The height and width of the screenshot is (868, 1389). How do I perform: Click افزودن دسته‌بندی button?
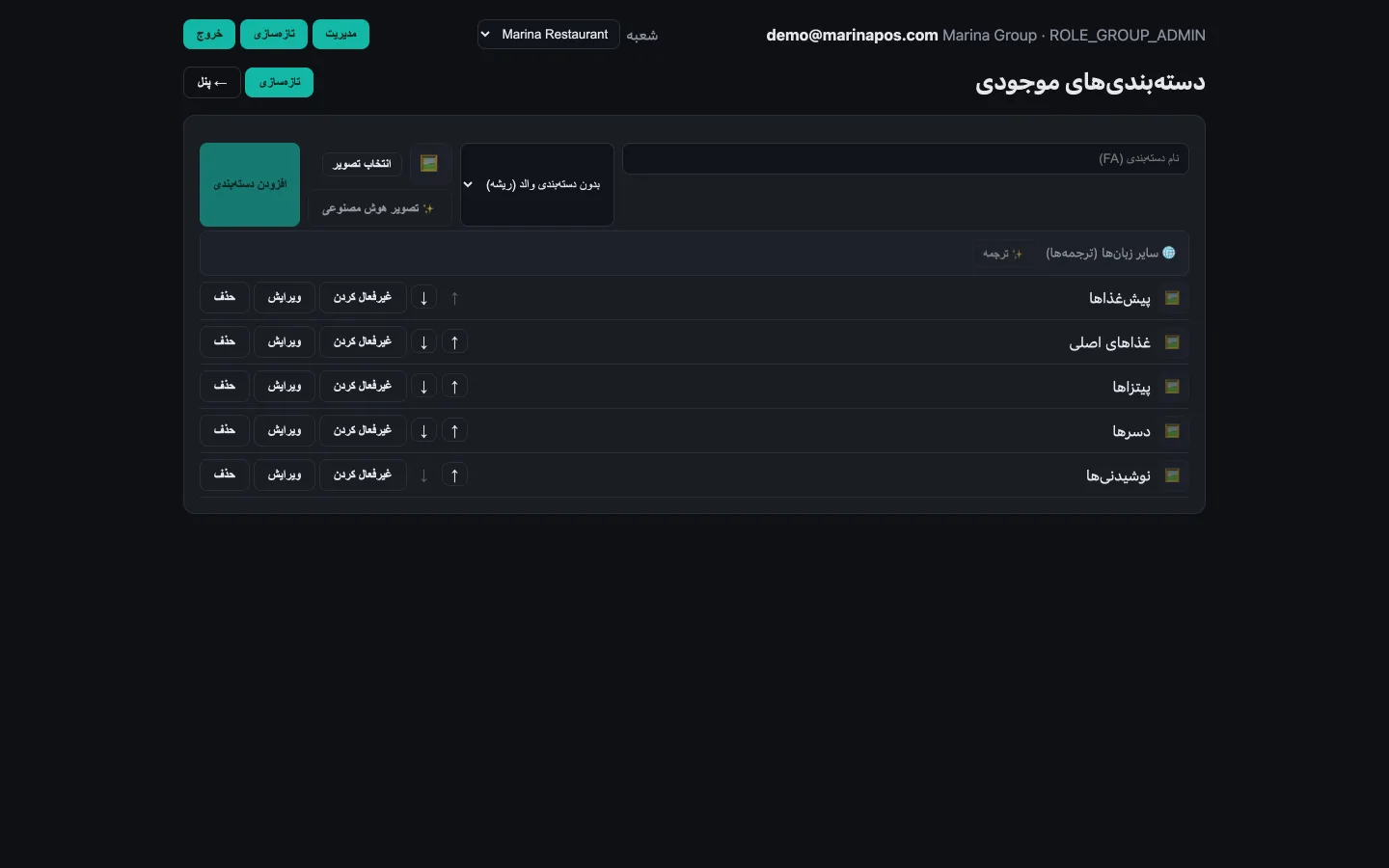[x=250, y=184]
